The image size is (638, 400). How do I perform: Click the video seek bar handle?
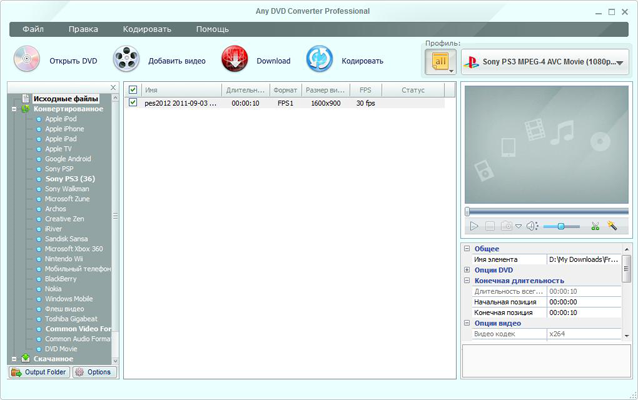pyautogui.click(x=468, y=211)
